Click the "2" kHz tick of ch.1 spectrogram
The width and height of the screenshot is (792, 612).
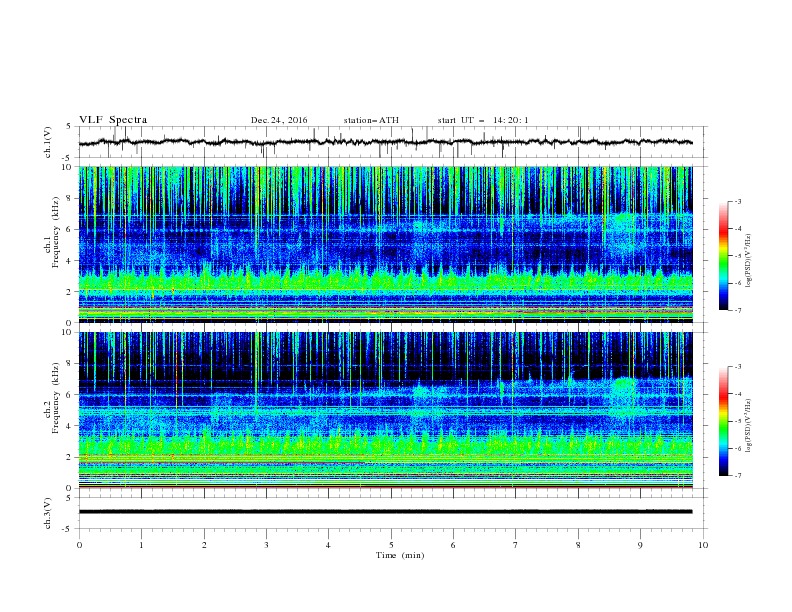tap(69, 291)
